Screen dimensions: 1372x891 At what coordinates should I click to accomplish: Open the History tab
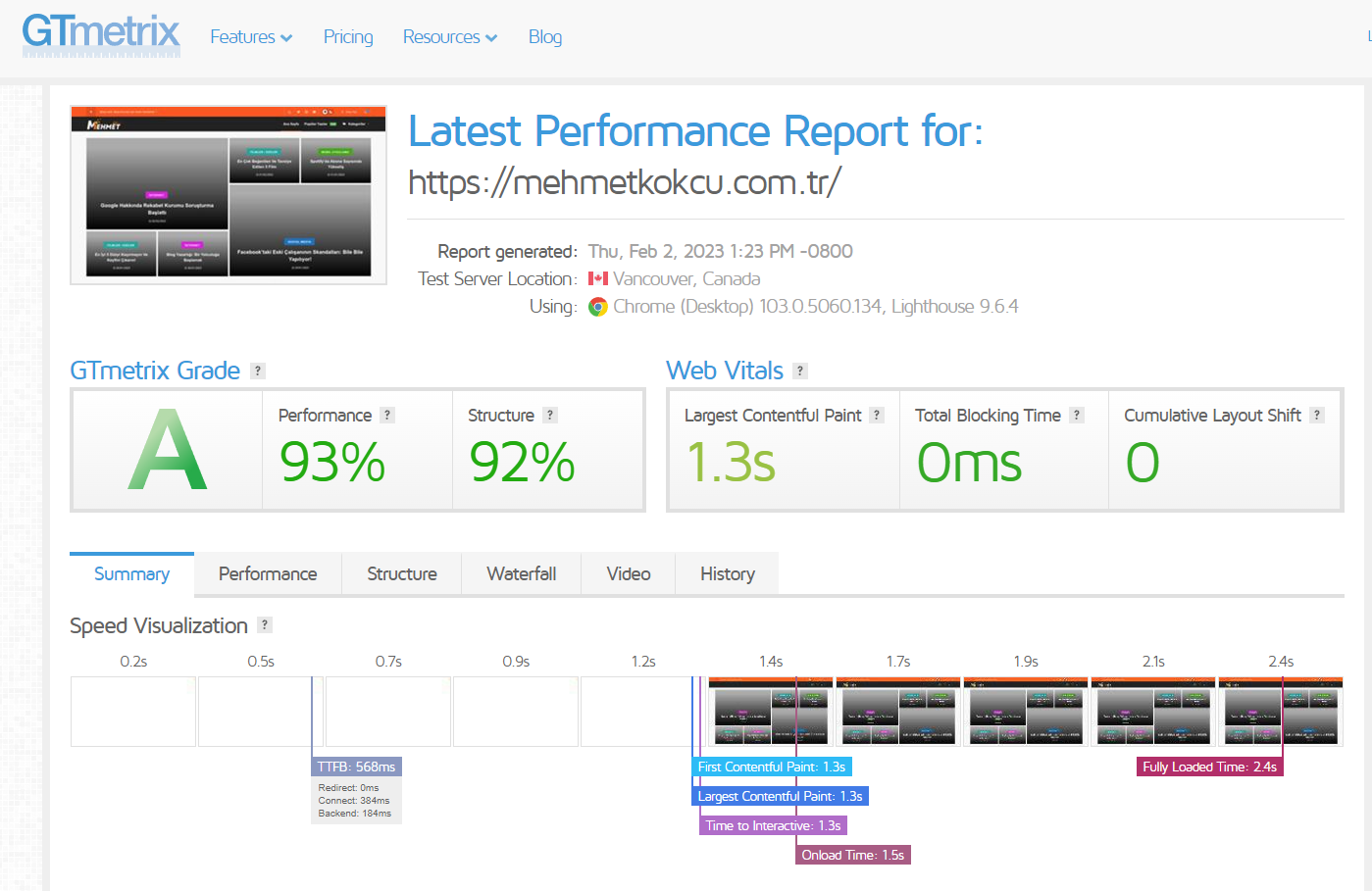[728, 573]
